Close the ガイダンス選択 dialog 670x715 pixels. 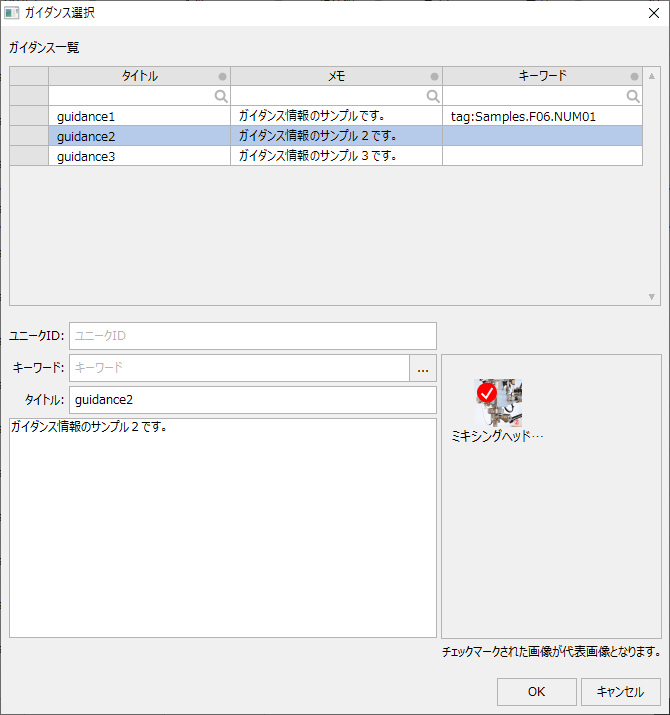click(x=654, y=13)
